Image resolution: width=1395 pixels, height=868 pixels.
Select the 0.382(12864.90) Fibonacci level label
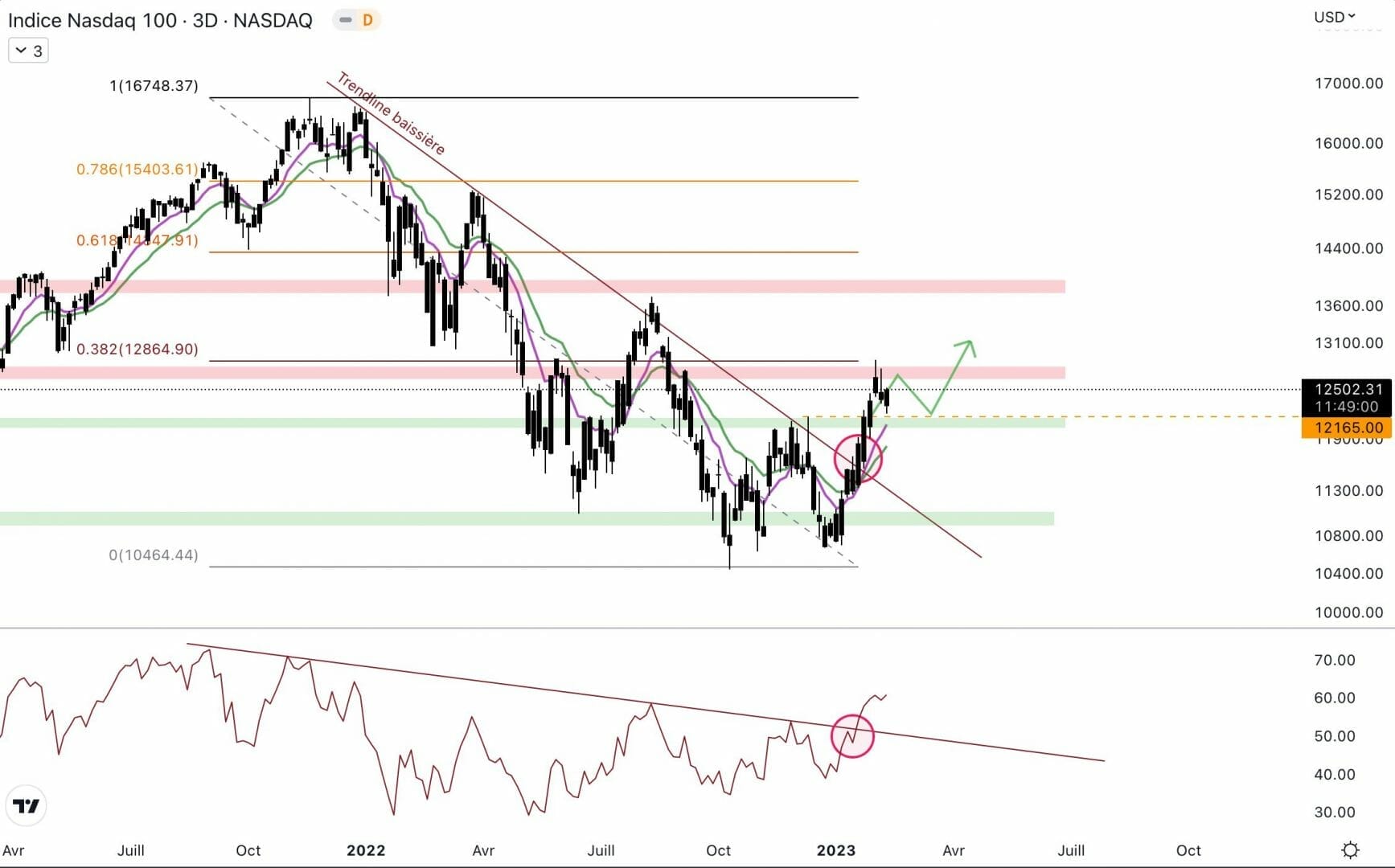coord(137,349)
